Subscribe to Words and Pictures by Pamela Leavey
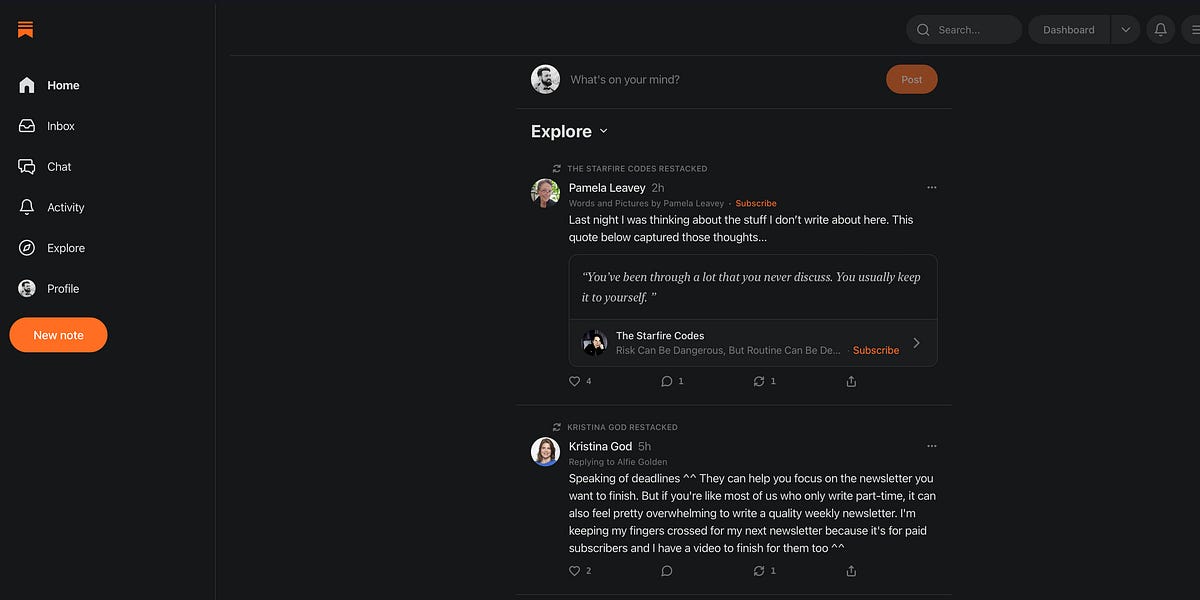 point(756,203)
